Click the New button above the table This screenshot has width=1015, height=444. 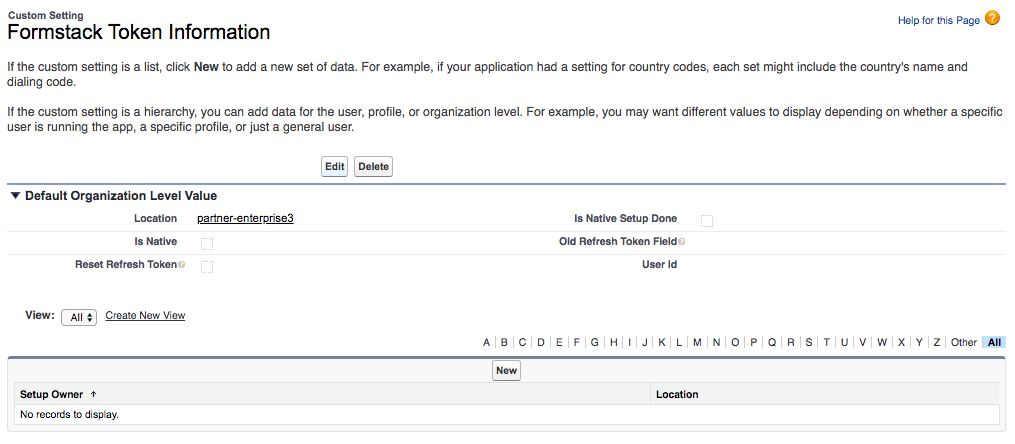pos(506,370)
